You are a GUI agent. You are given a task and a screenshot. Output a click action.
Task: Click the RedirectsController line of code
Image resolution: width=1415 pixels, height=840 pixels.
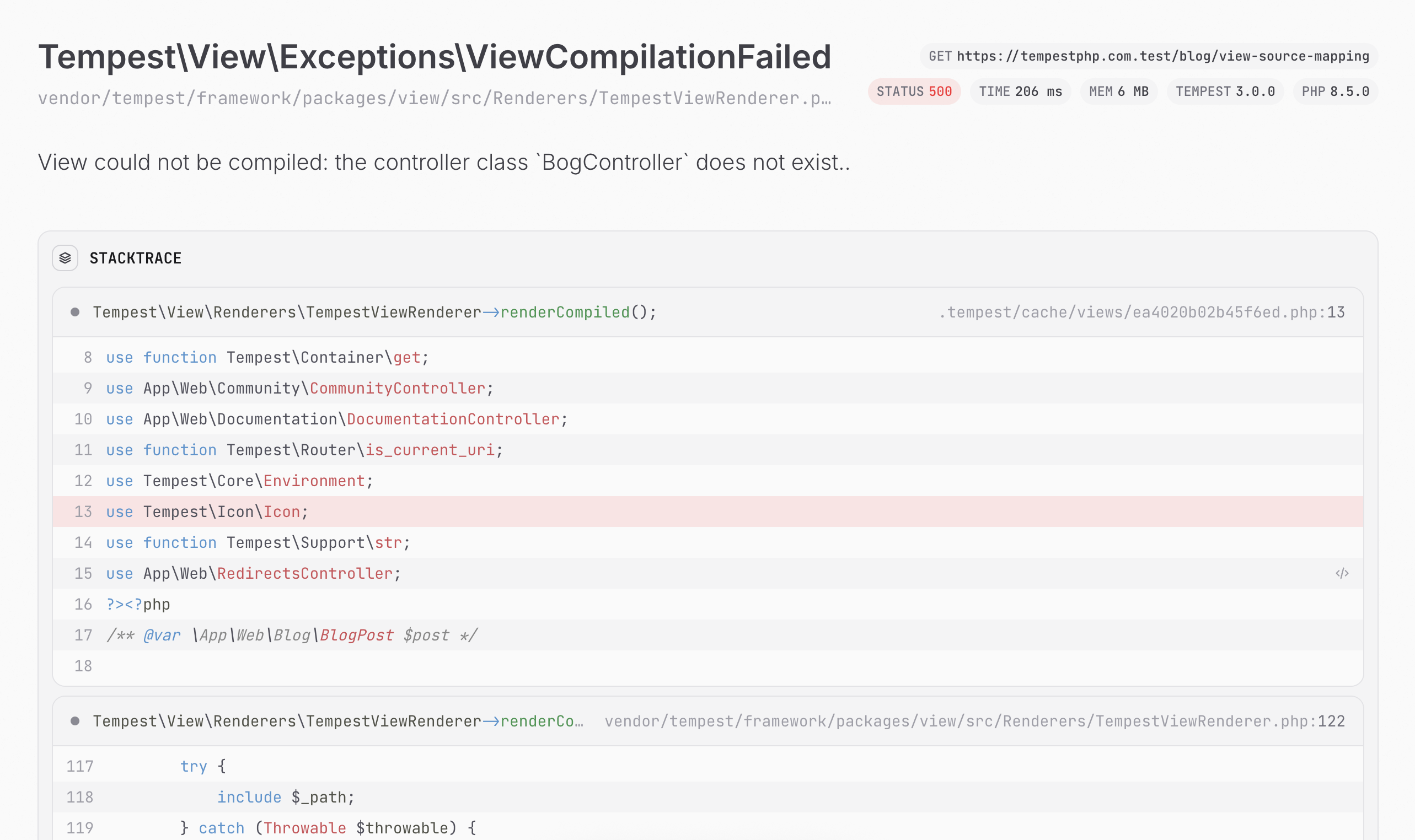(x=253, y=573)
